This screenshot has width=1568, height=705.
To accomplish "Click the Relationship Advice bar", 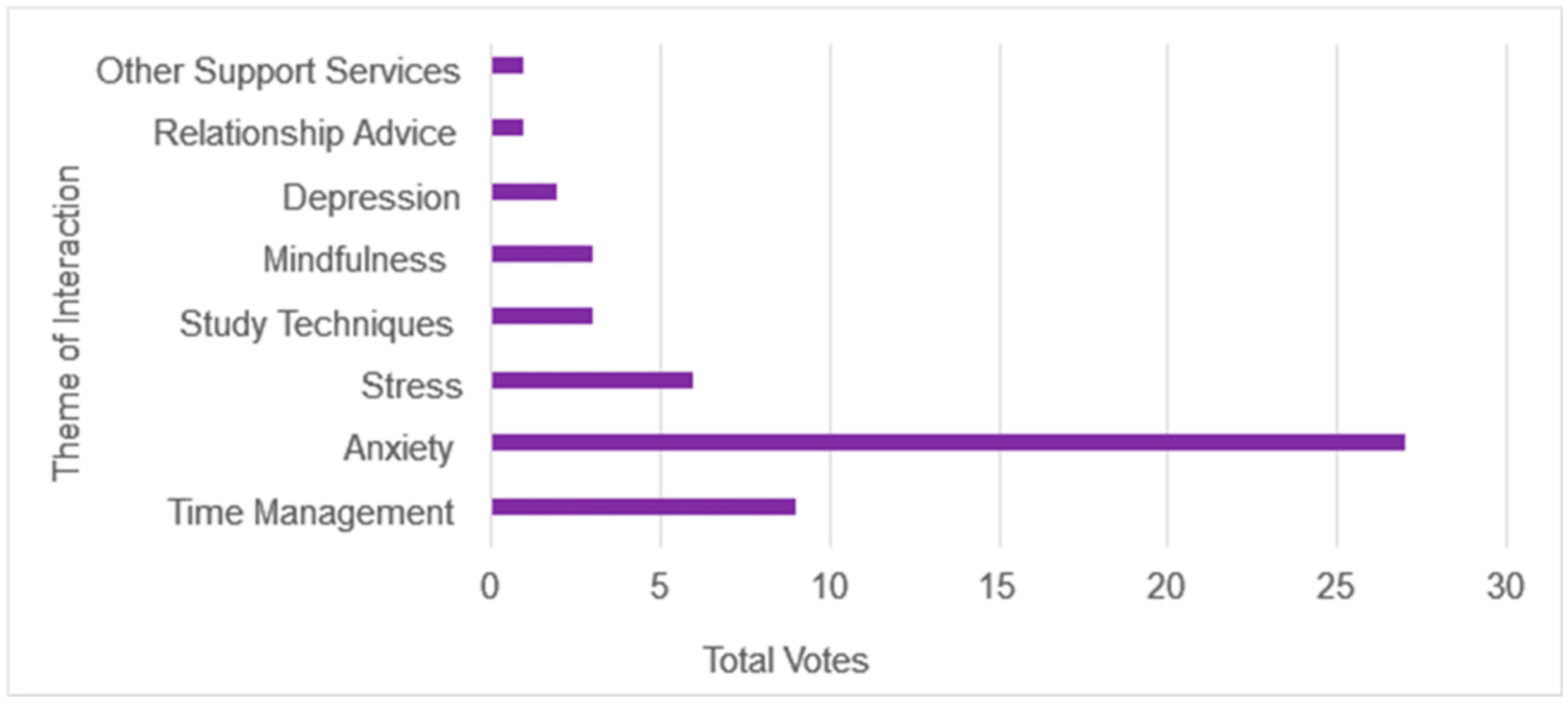I will 508,127.
